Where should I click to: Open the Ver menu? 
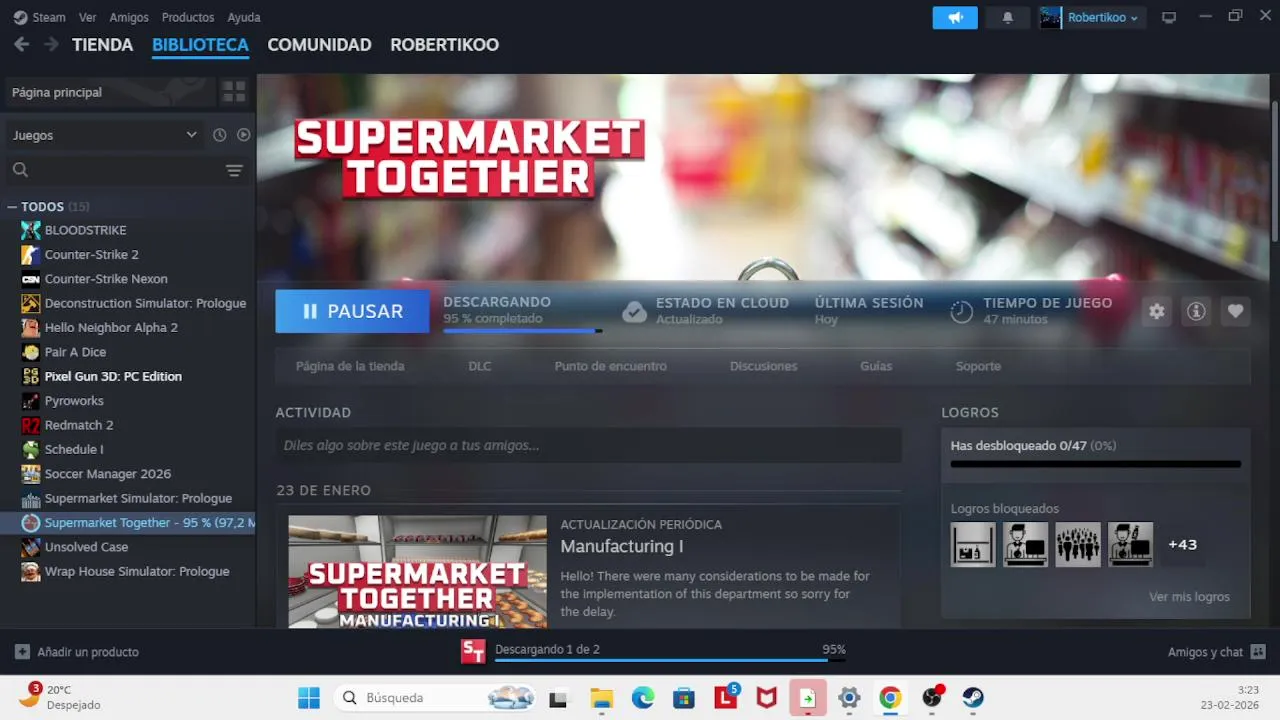point(88,18)
